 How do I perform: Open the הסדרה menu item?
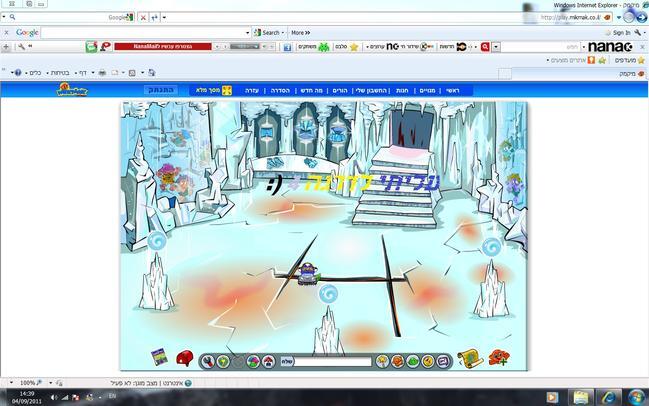pos(280,90)
